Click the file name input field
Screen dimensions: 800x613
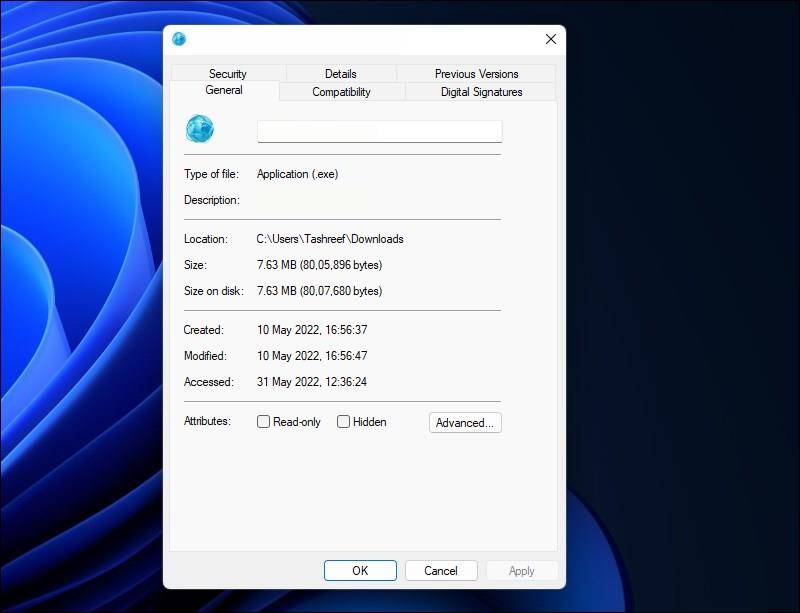379,130
